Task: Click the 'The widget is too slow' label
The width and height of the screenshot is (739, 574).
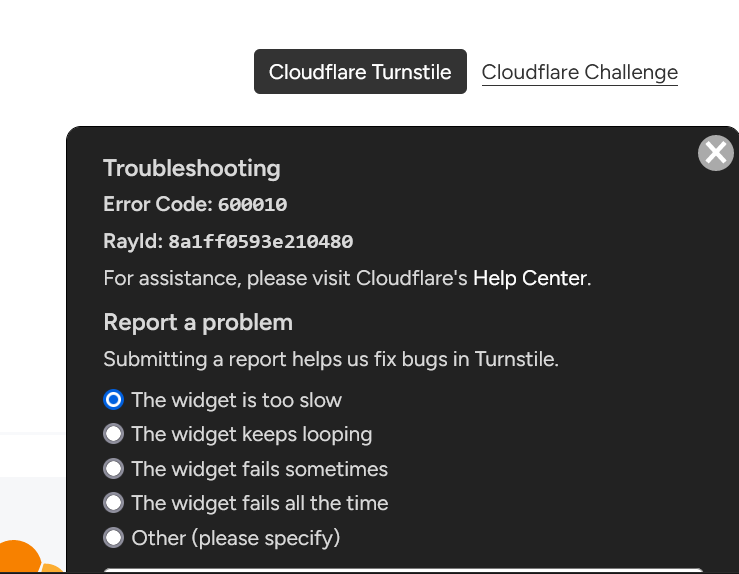Action: pos(237,400)
